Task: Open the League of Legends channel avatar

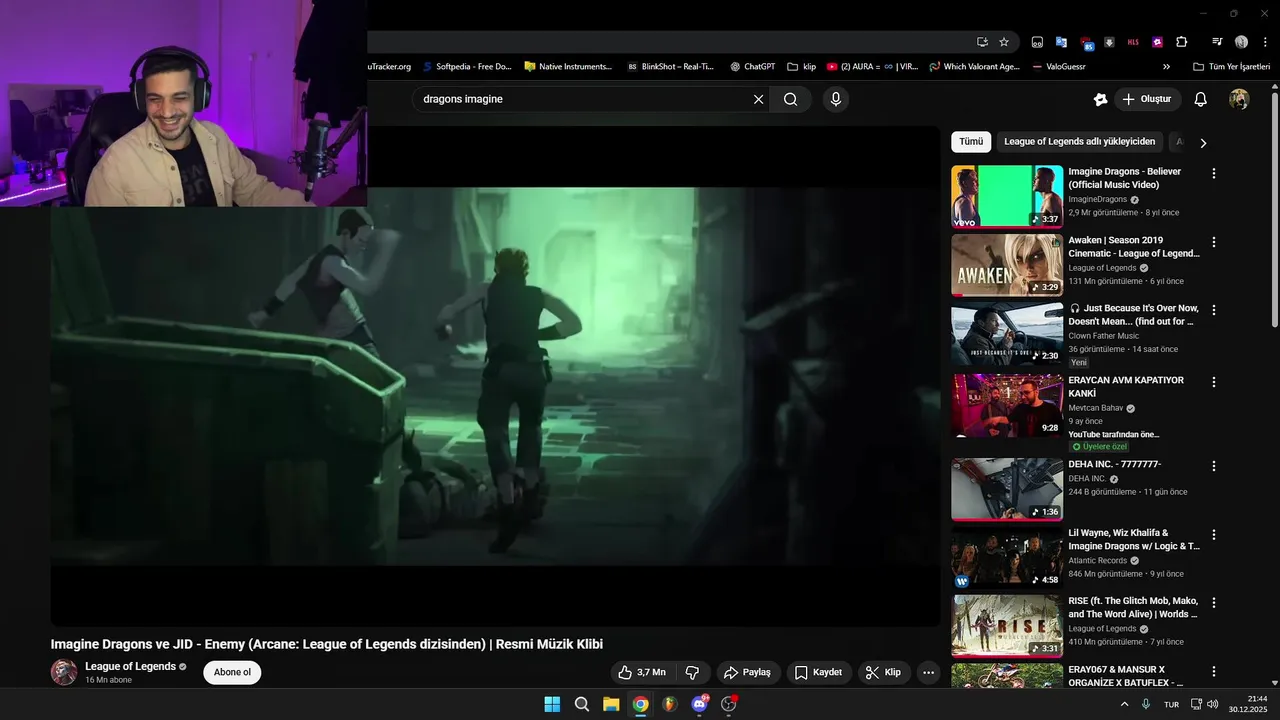Action: click(x=64, y=672)
